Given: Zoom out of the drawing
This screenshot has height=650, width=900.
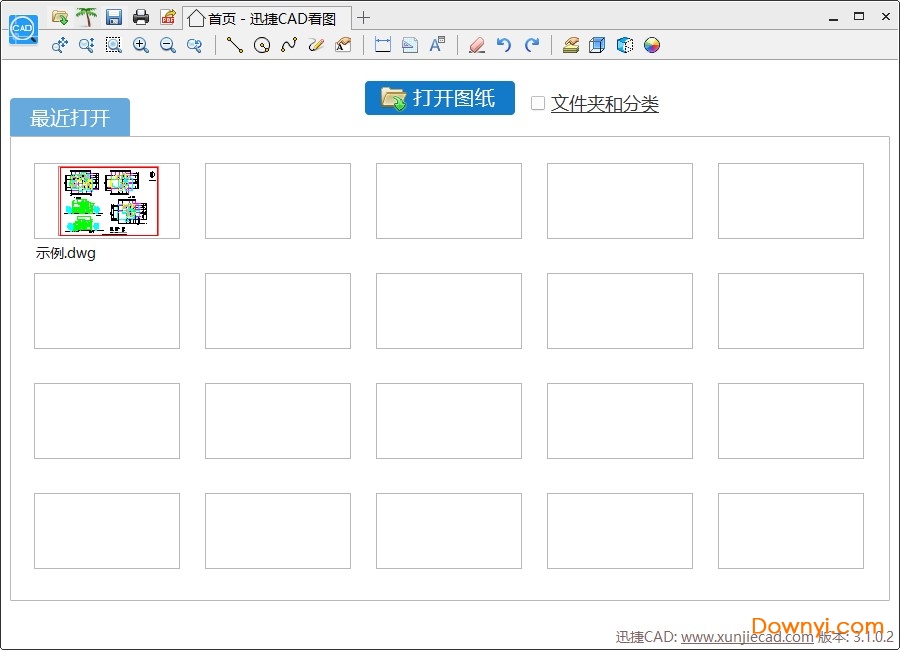Looking at the screenshot, I should pos(168,45).
